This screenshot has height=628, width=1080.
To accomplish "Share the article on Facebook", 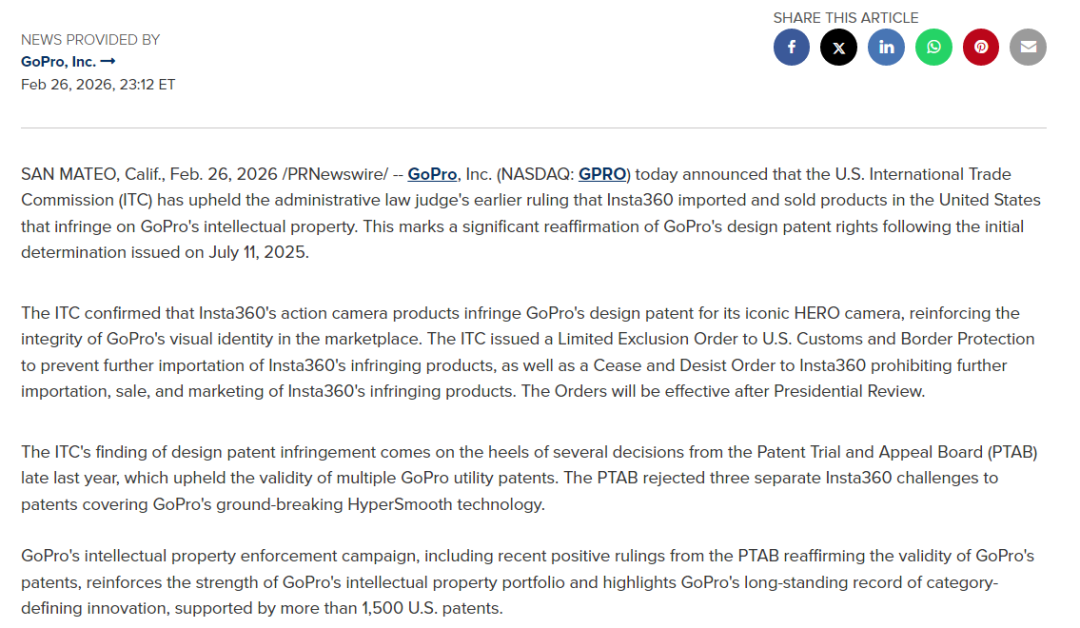I will (x=791, y=47).
